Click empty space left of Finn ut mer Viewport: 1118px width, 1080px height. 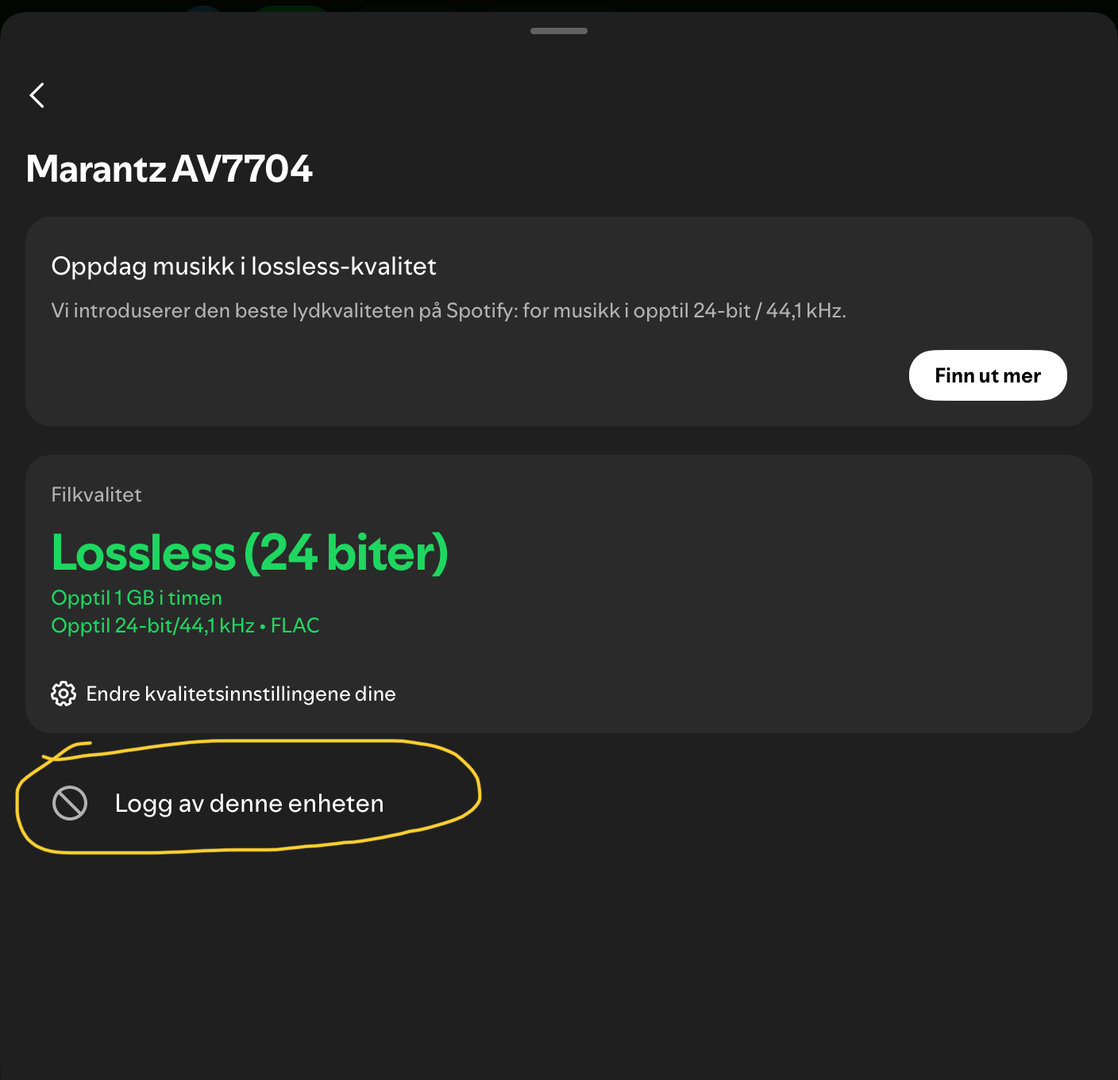tap(500, 376)
